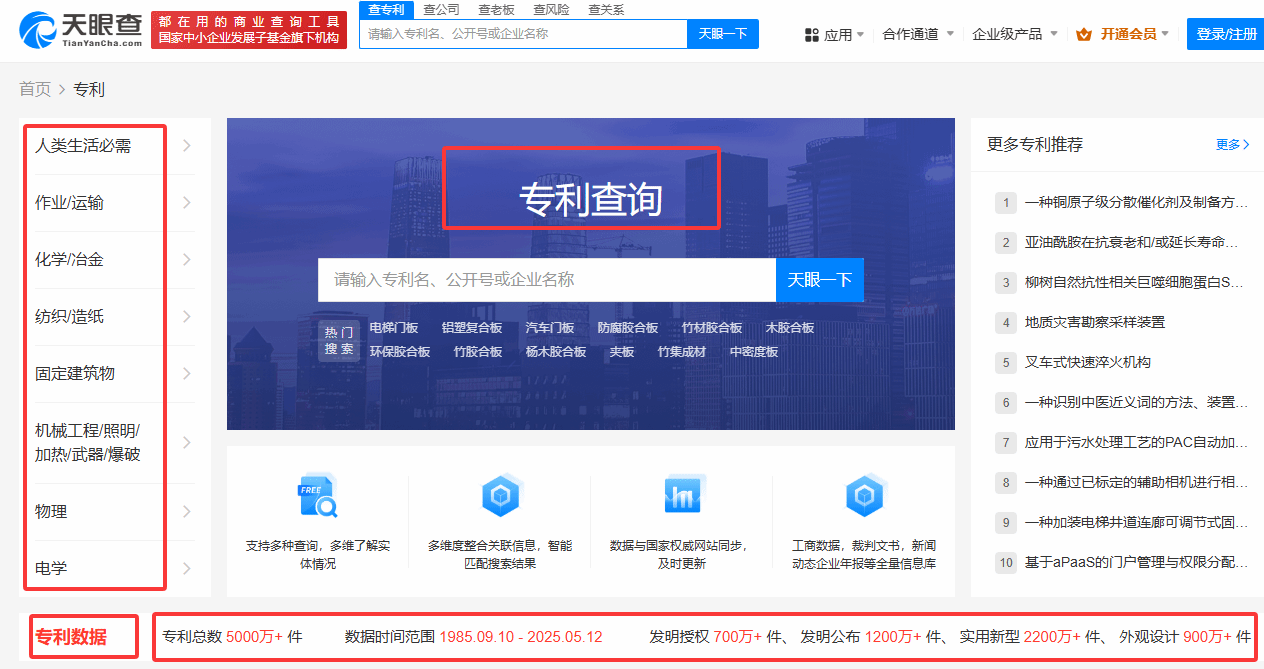Open patent 一种识别中医近义词的方法
Screen dimensions: 1264x669
(1136, 403)
